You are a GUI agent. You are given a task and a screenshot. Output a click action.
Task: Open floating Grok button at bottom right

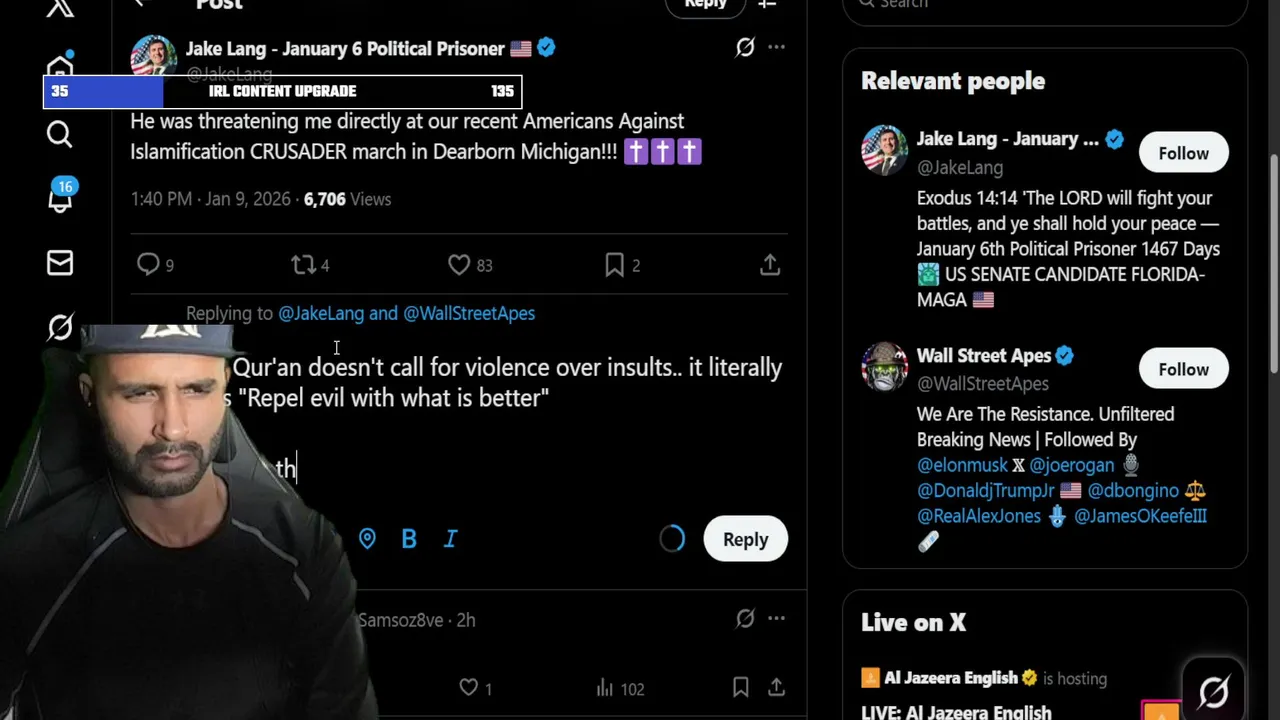click(1214, 691)
